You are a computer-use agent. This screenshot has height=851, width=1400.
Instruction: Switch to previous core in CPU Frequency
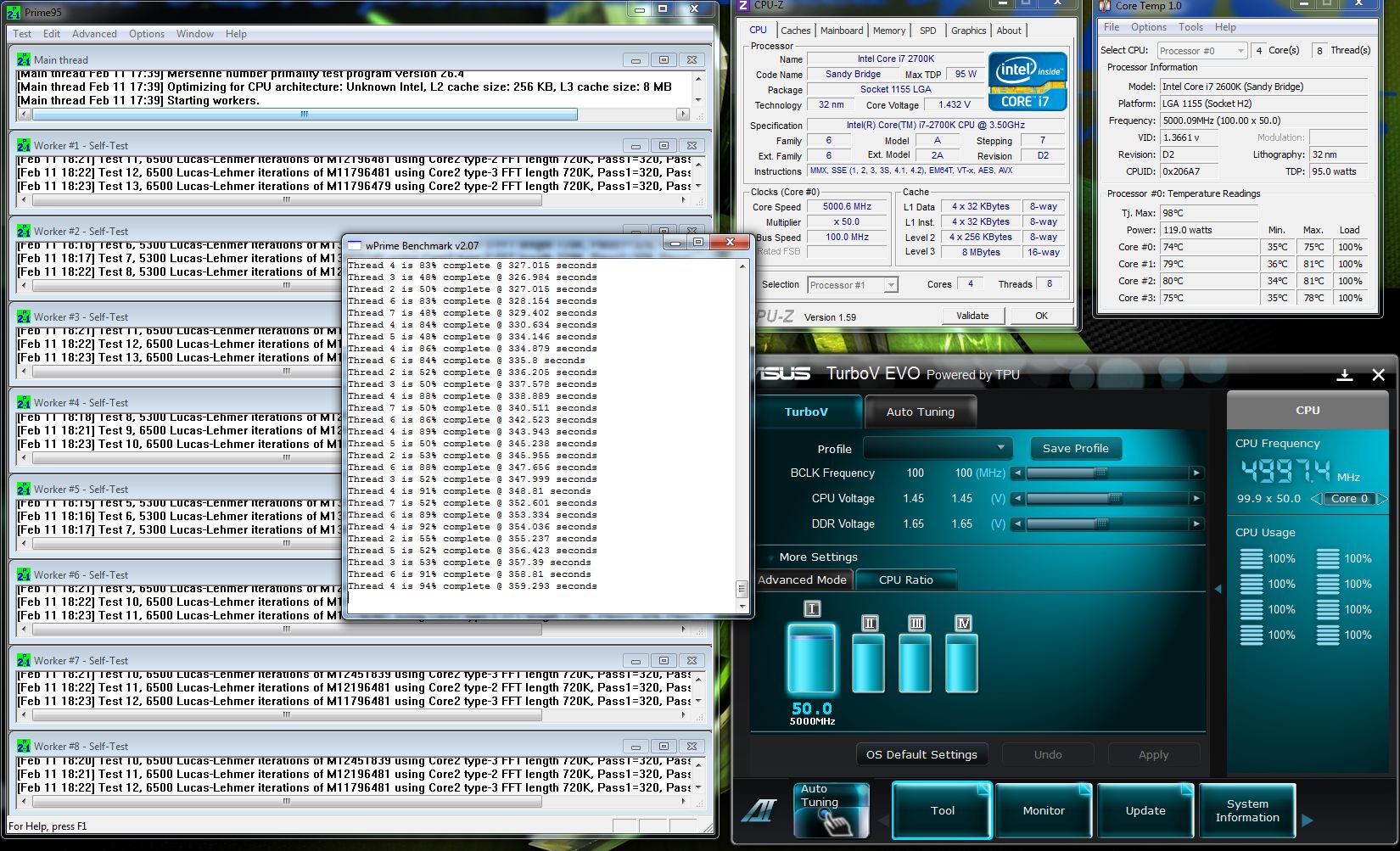tap(1316, 499)
